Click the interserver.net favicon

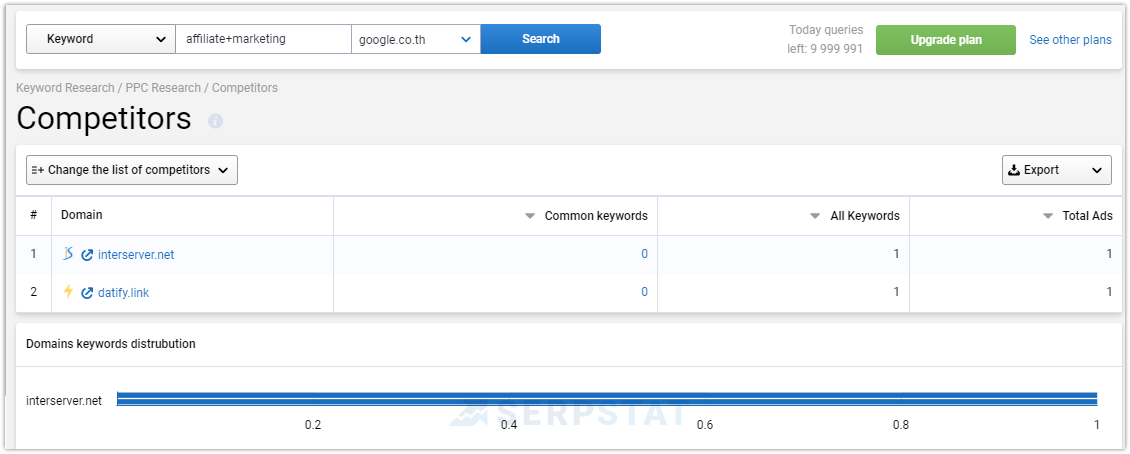point(68,254)
